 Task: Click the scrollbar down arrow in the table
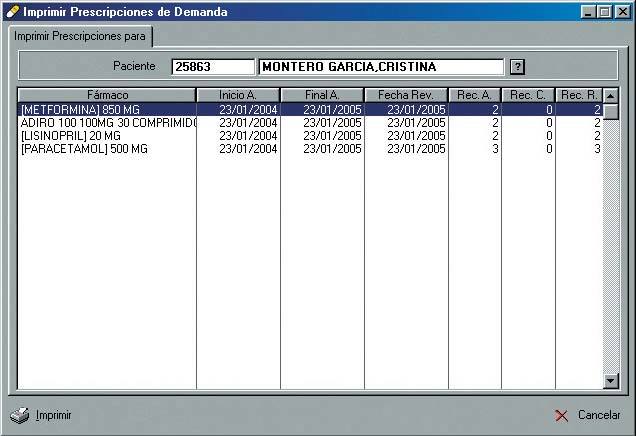[x=611, y=381]
